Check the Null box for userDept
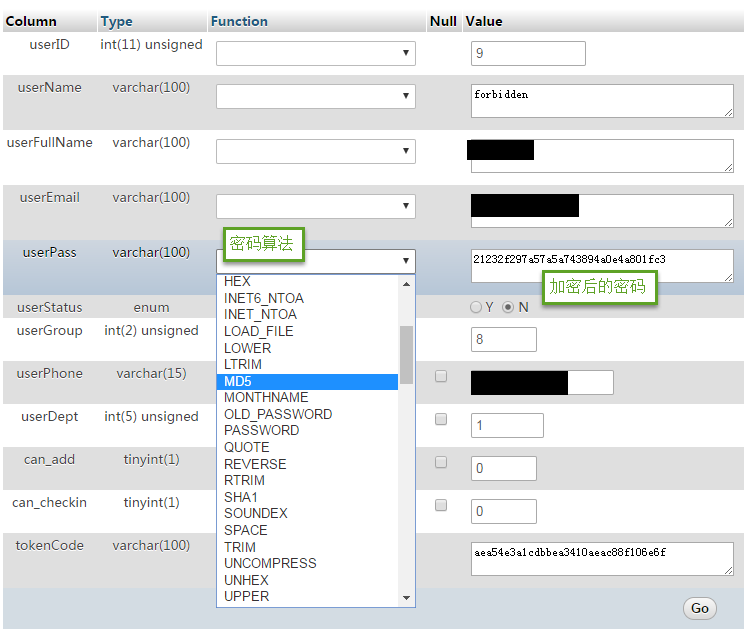Viewport: 751px width, 633px height. tap(441, 420)
